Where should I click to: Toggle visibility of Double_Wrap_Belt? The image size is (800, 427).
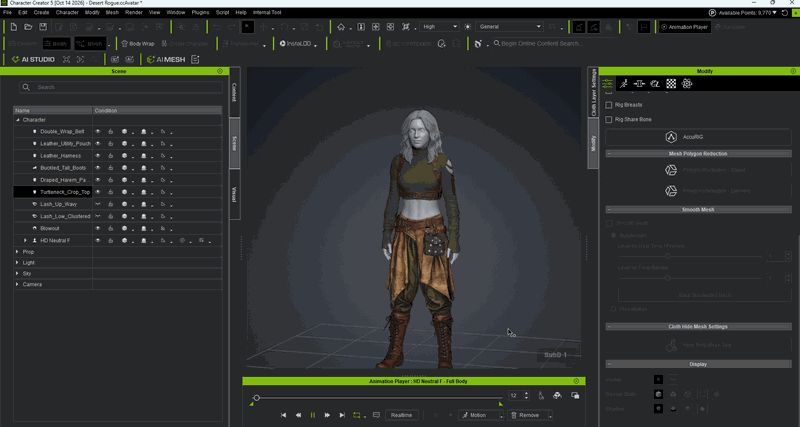click(97, 132)
